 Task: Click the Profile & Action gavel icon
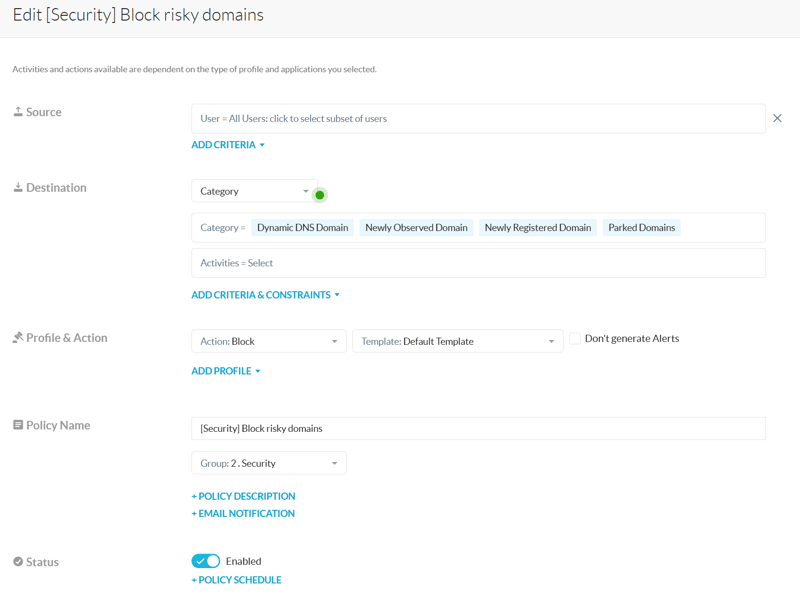tap(18, 338)
